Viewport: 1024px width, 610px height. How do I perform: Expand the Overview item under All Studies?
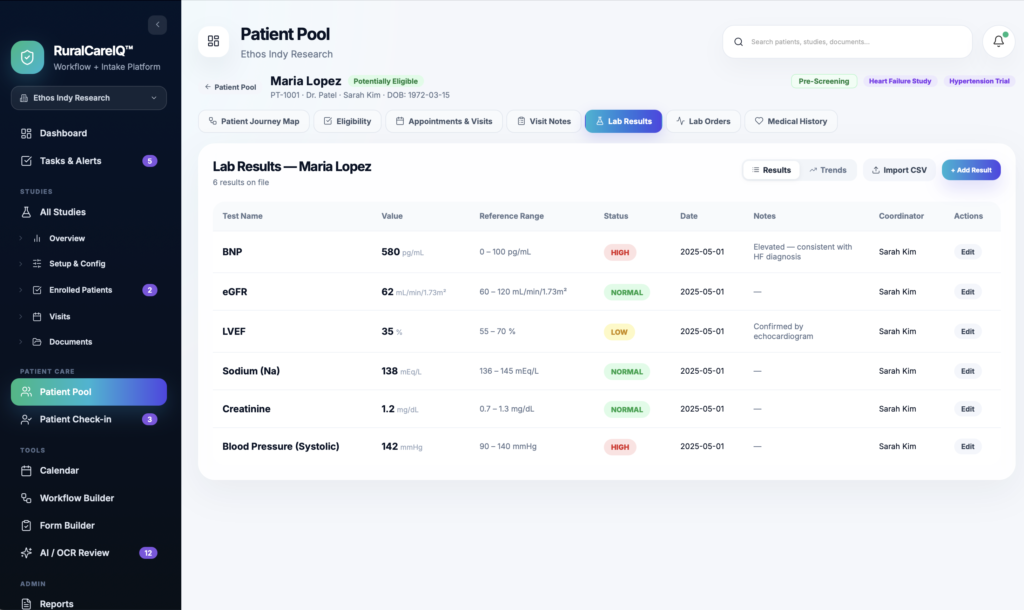point(20,238)
